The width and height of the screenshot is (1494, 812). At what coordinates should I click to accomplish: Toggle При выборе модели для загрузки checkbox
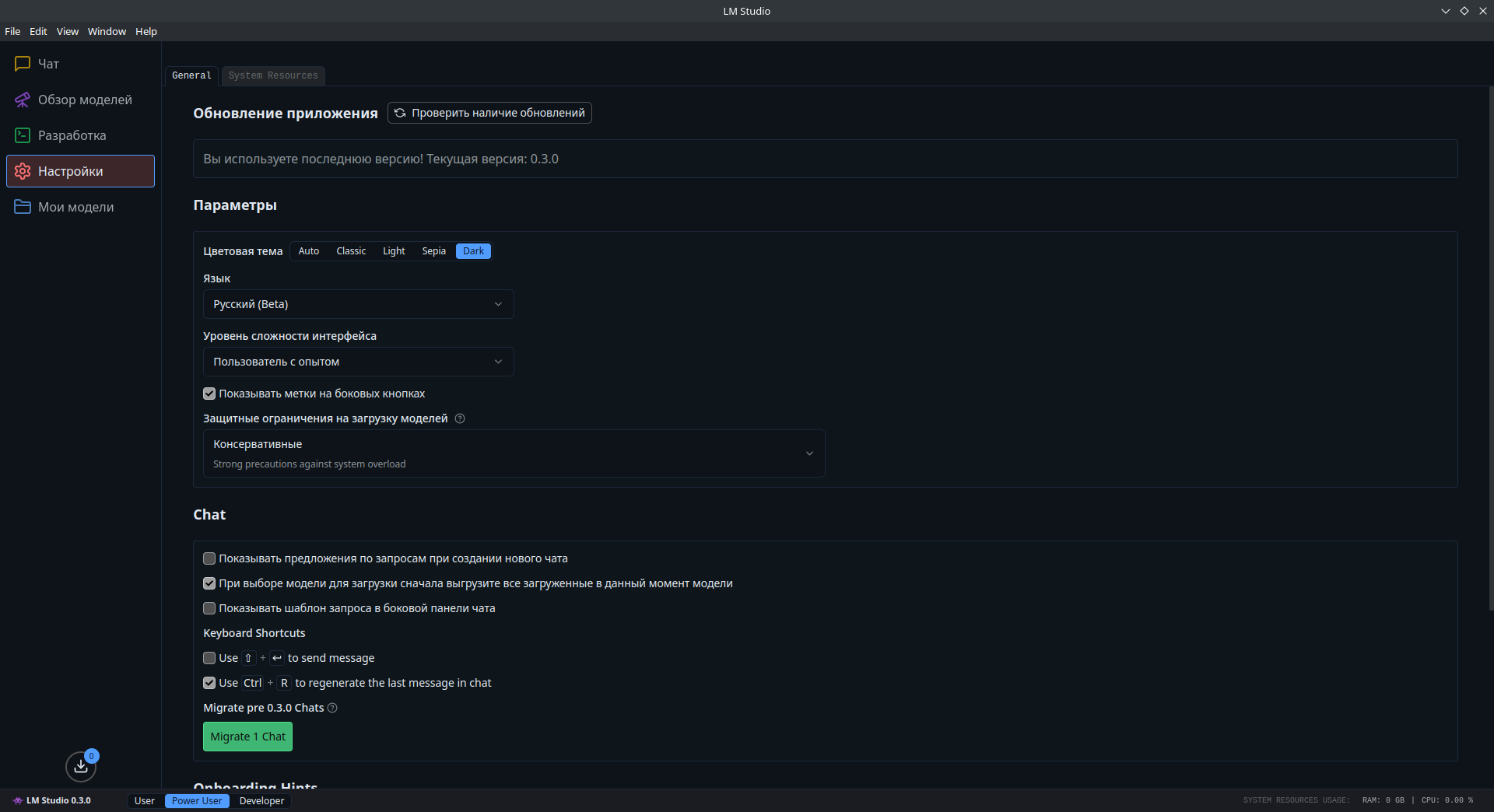209,583
